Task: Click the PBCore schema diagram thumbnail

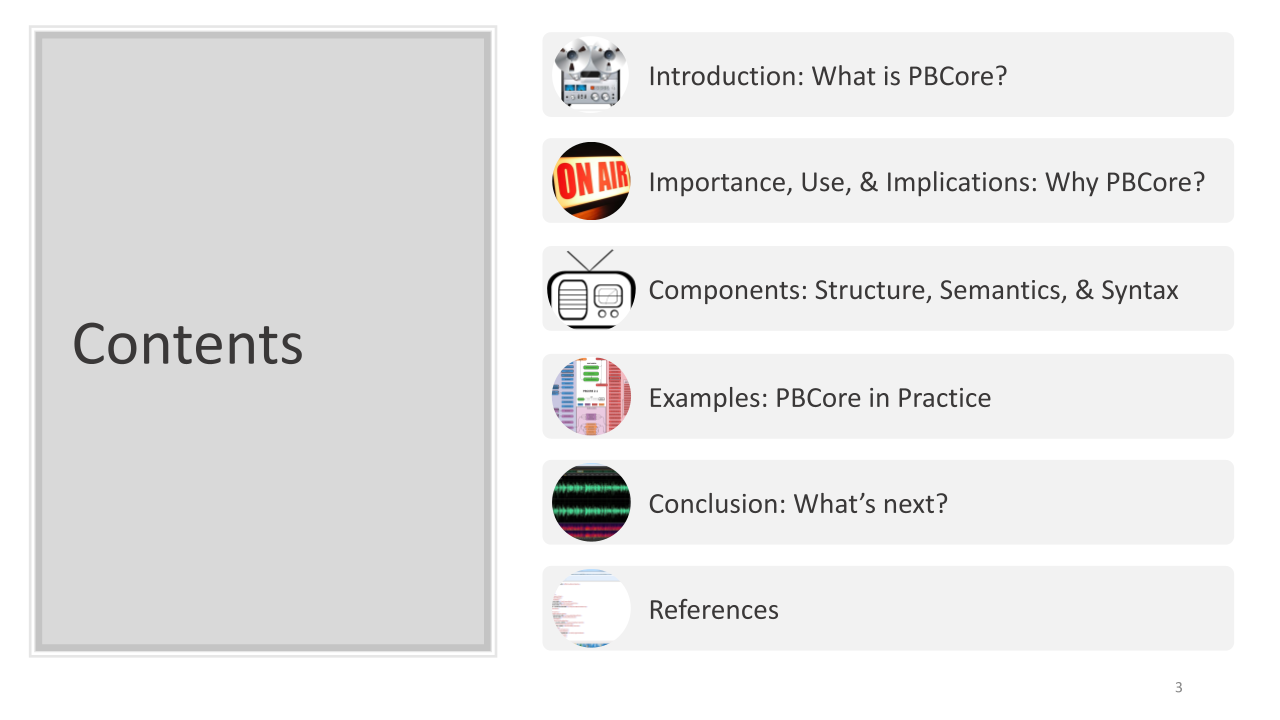Action: click(x=591, y=397)
